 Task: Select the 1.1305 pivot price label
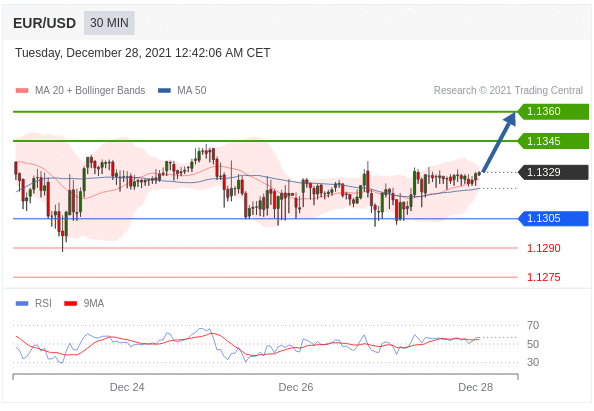[x=553, y=219]
